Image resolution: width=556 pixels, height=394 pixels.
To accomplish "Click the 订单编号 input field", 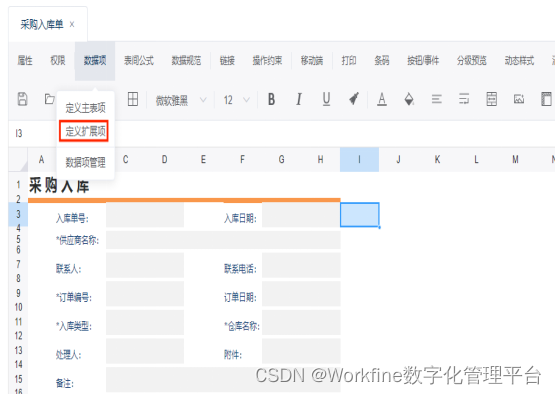I will click(x=145, y=294).
